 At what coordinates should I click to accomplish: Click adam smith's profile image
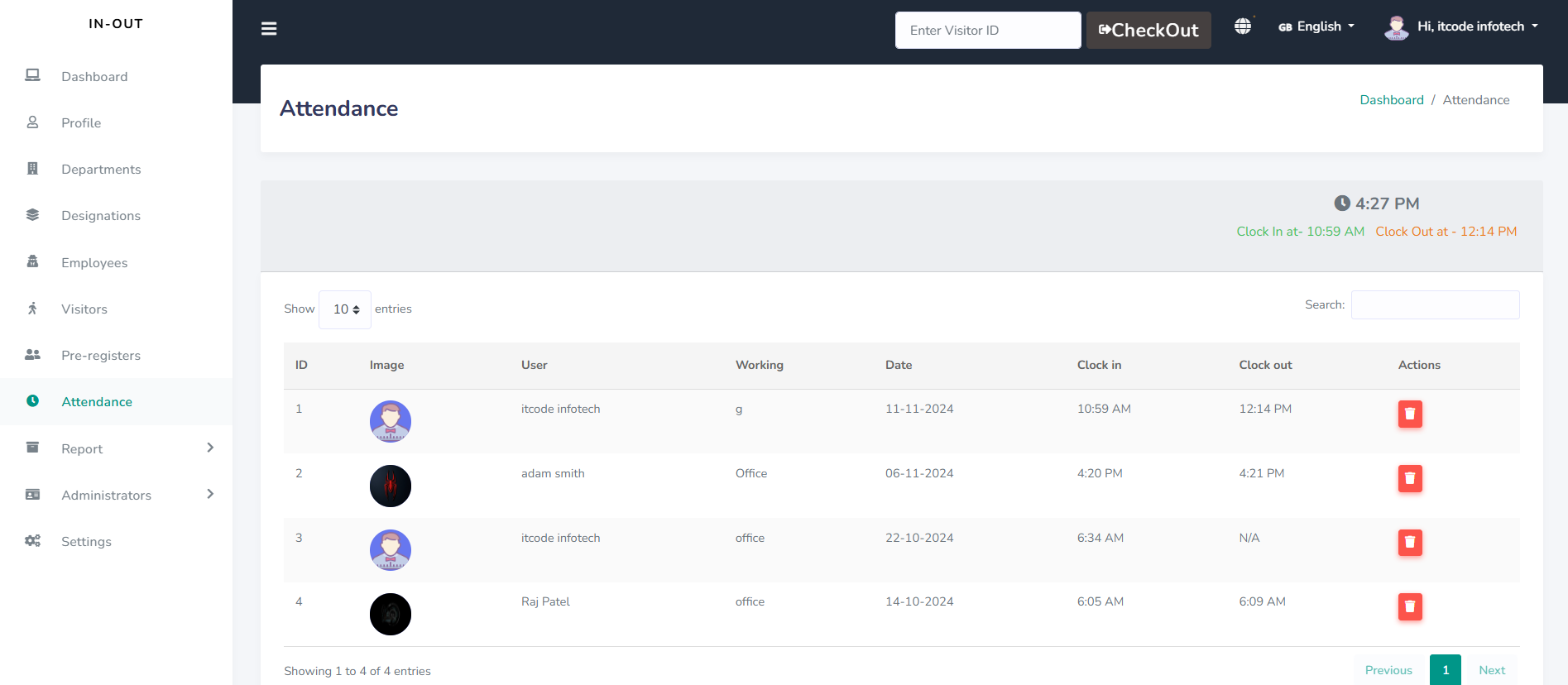pos(391,486)
